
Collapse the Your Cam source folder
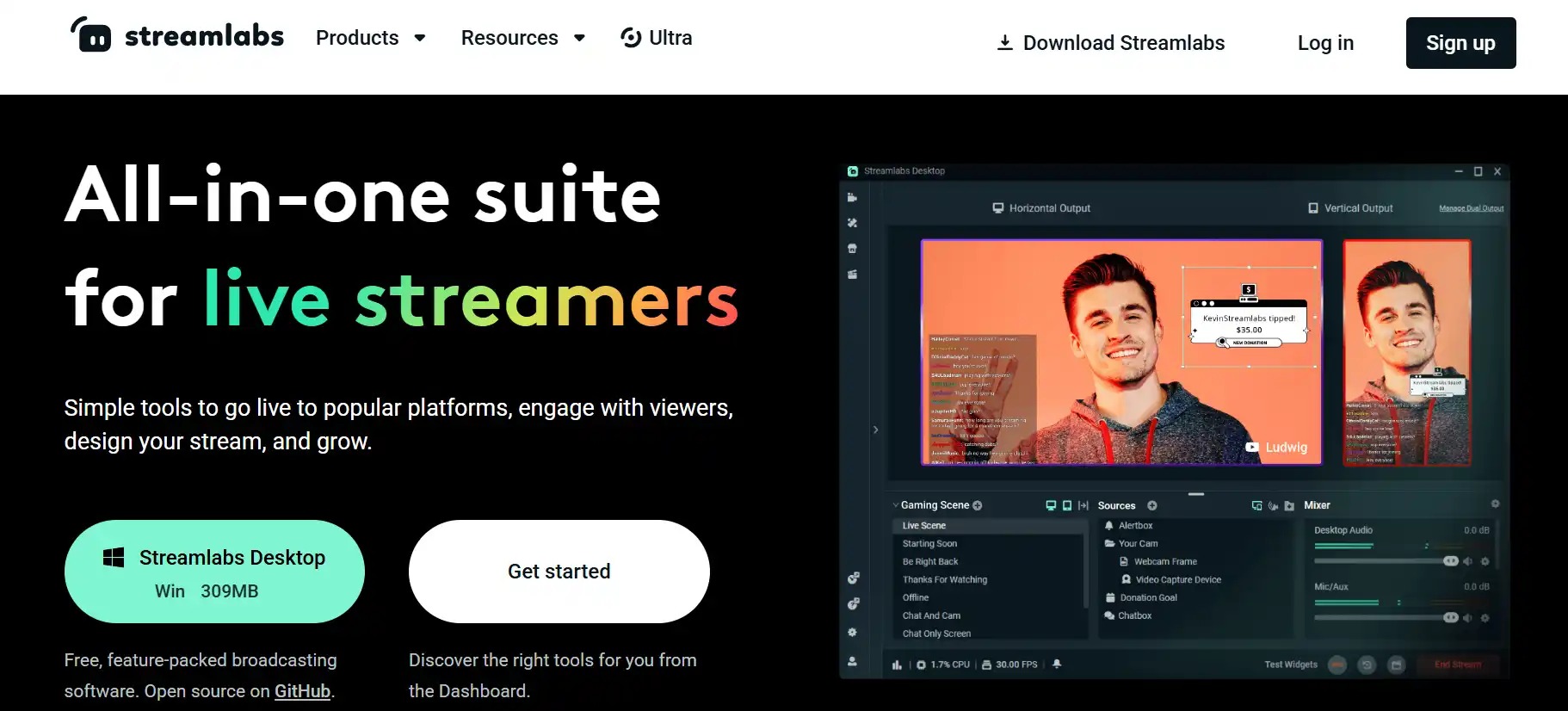point(1110,543)
